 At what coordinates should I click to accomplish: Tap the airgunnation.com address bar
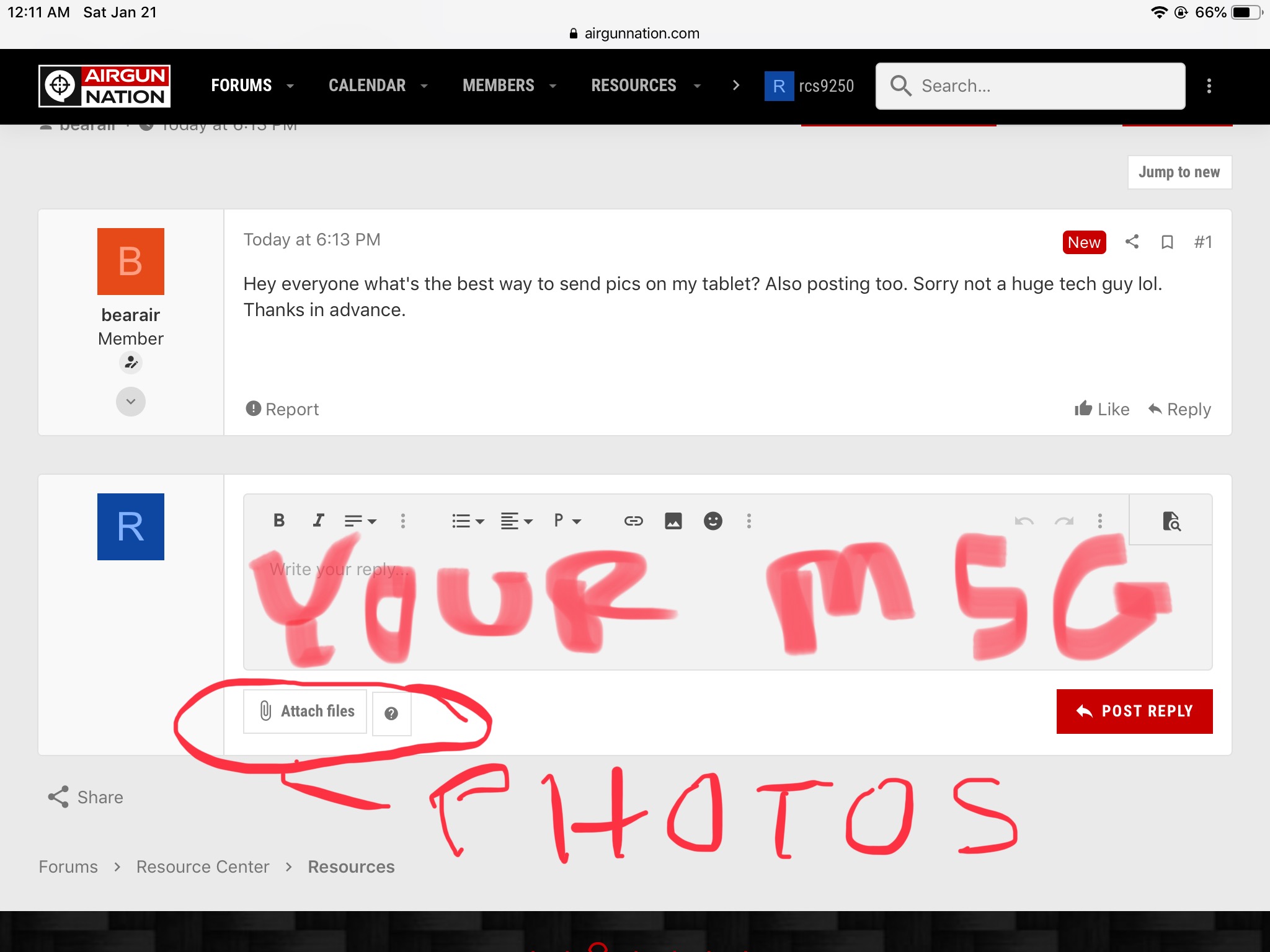coord(635,33)
